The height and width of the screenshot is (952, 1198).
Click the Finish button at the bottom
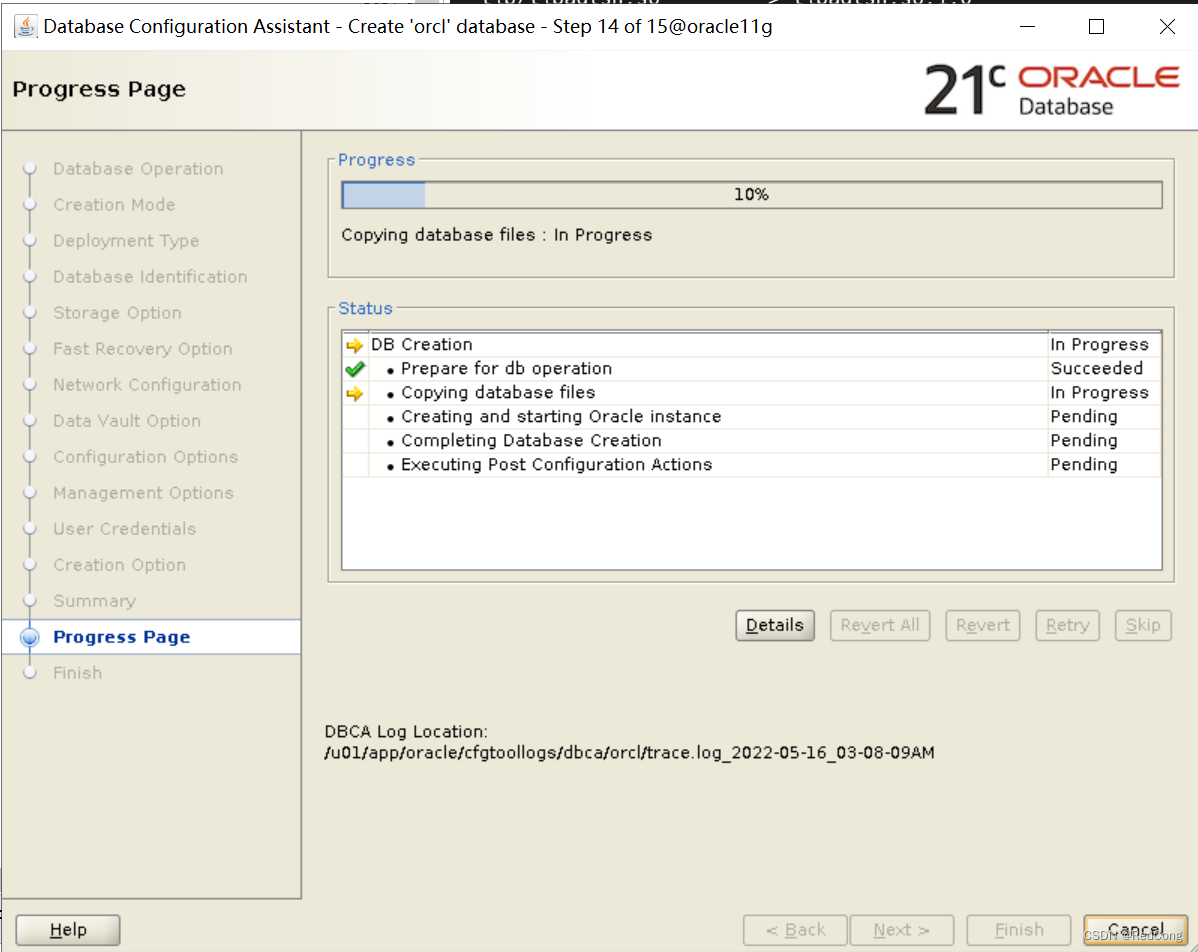click(1018, 930)
